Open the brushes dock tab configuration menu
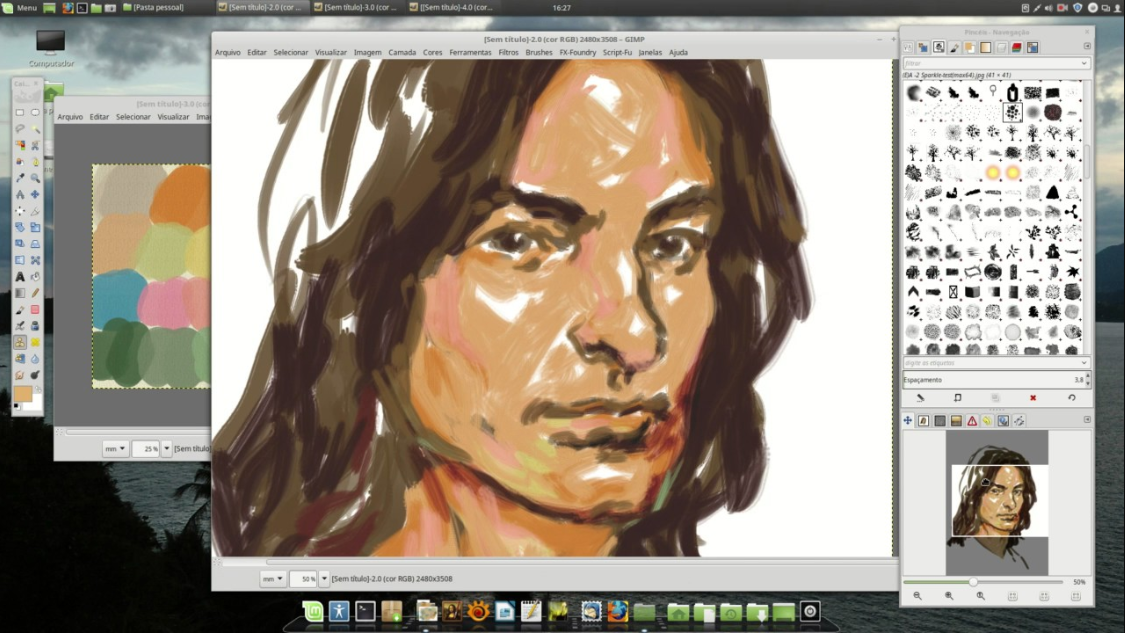Screen dimensions: 1125x633 pyautogui.click(x=1087, y=47)
